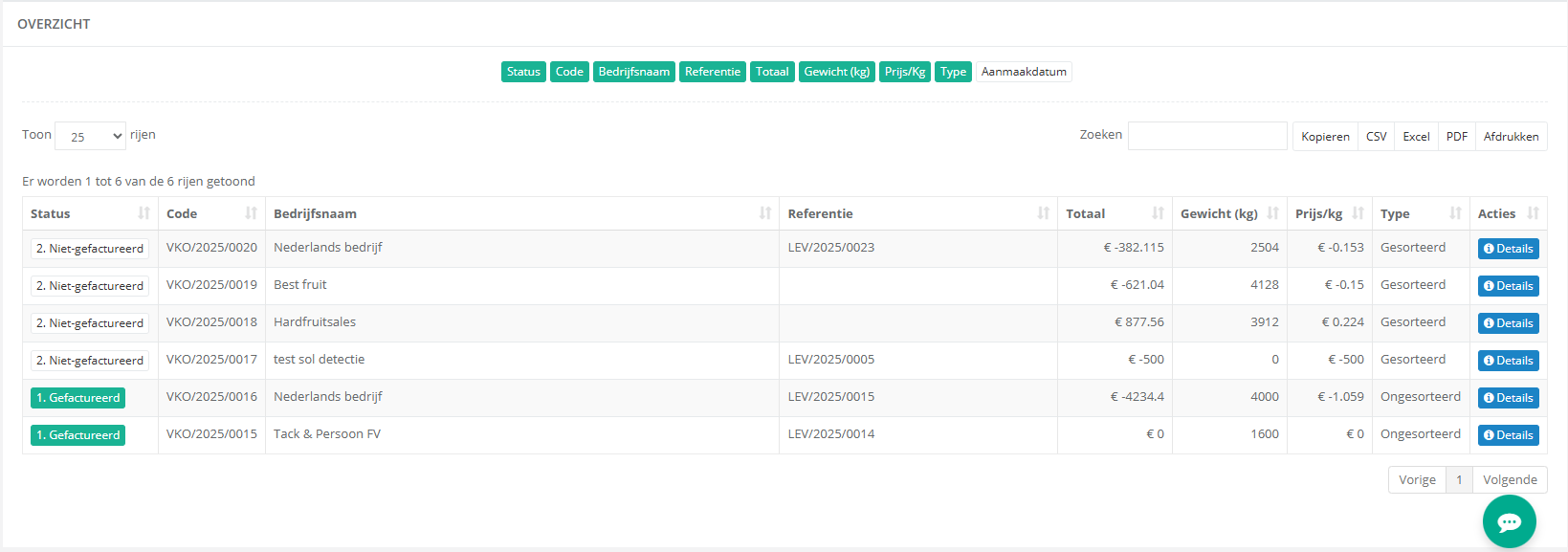
Task: Sort by Totaal column arrows
Action: (1158, 213)
